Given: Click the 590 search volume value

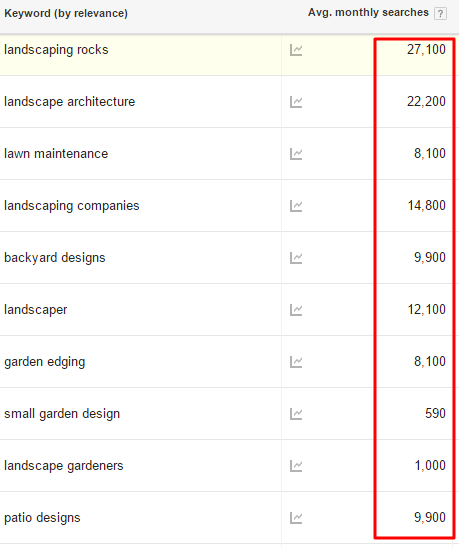Looking at the screenshot, I should click(435, 413).
